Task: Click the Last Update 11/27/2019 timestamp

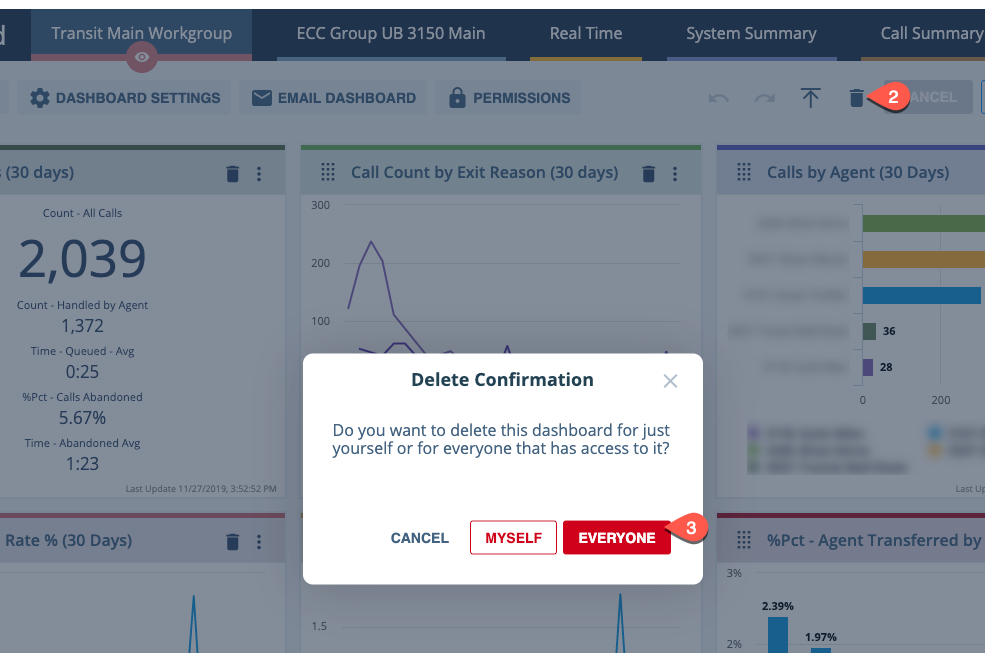Action: coord(200,488)
